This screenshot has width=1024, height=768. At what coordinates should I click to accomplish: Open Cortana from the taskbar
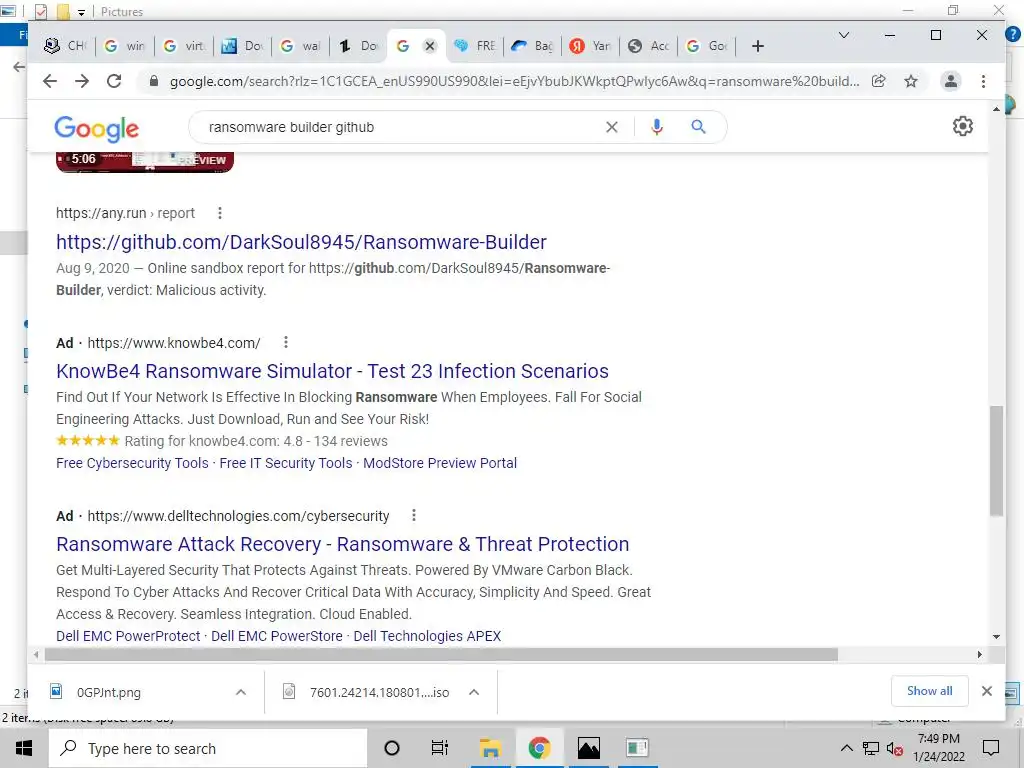pyautogui.click(x=392, y=748)
